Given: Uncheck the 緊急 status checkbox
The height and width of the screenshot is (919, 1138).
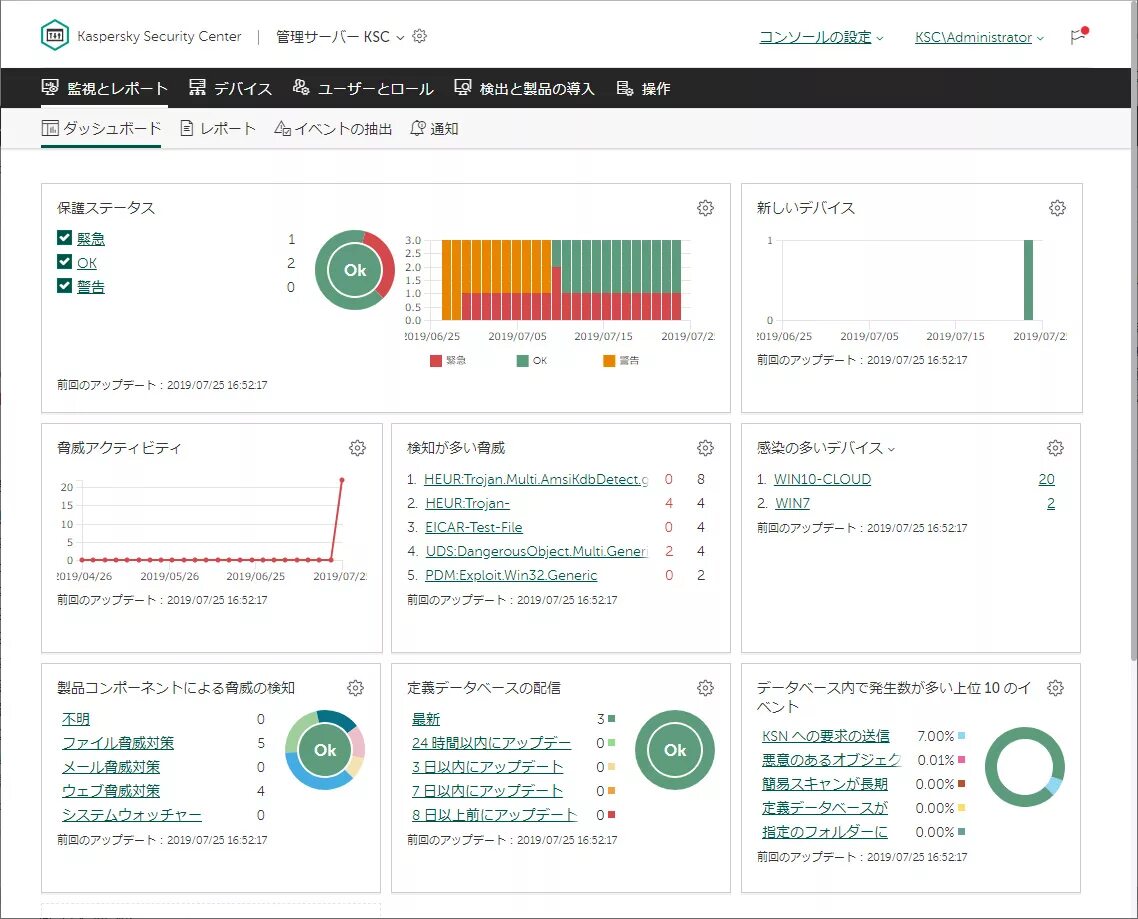Looking at the screenshot, I should pyautogui.click(x=64, y=237).
